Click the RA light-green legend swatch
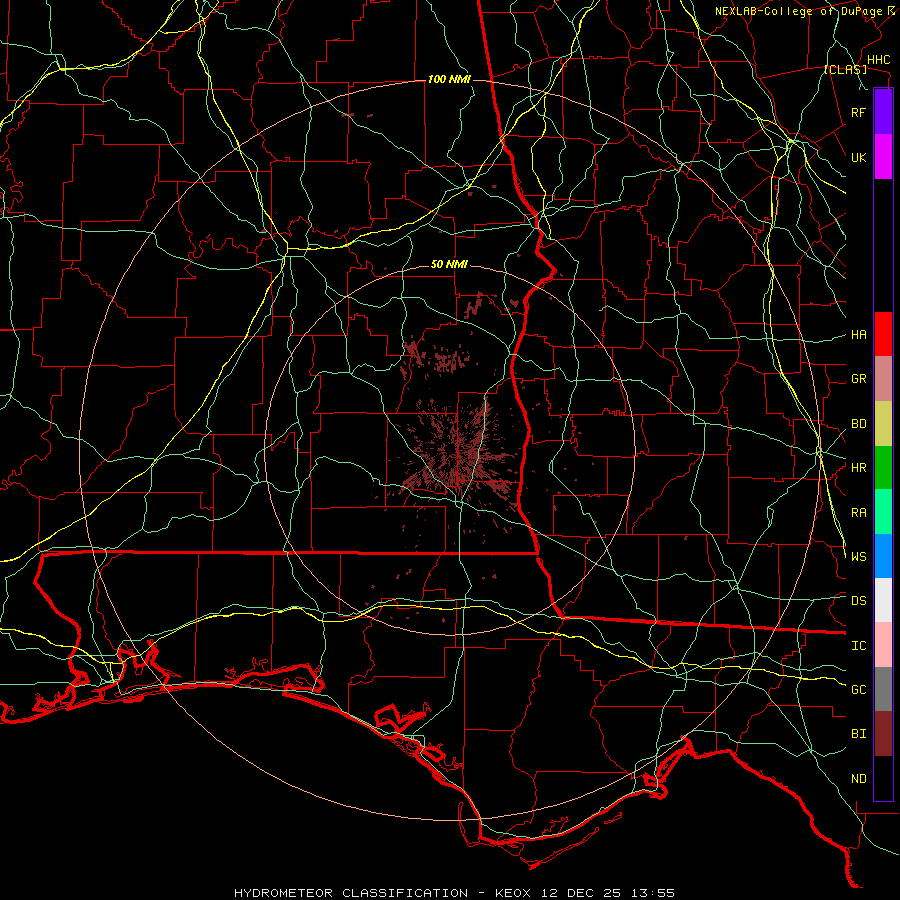Viewport: 900px width, 900px height. point(883,512)
